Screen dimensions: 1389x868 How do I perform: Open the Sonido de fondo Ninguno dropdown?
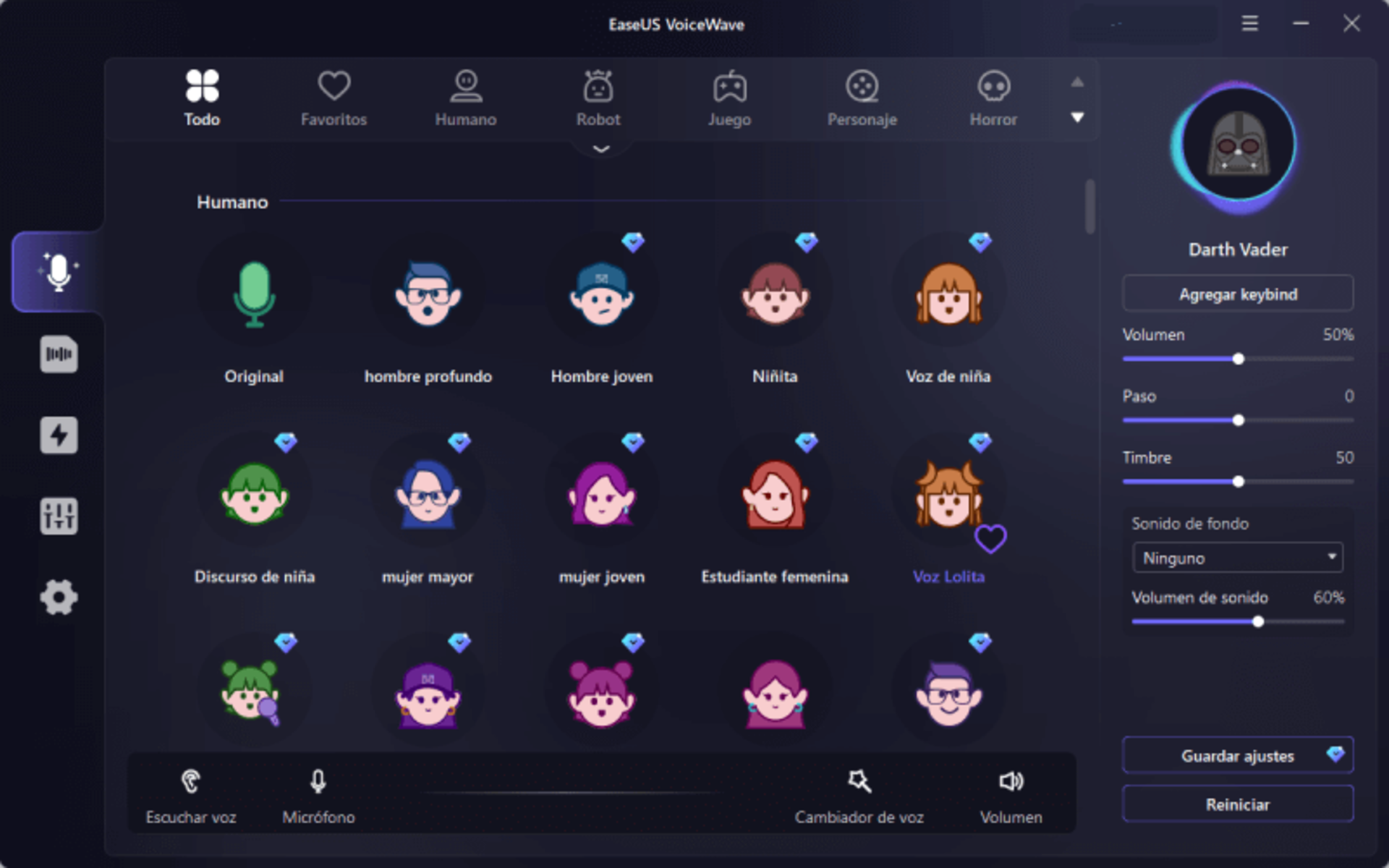(x=1238, y=558)
